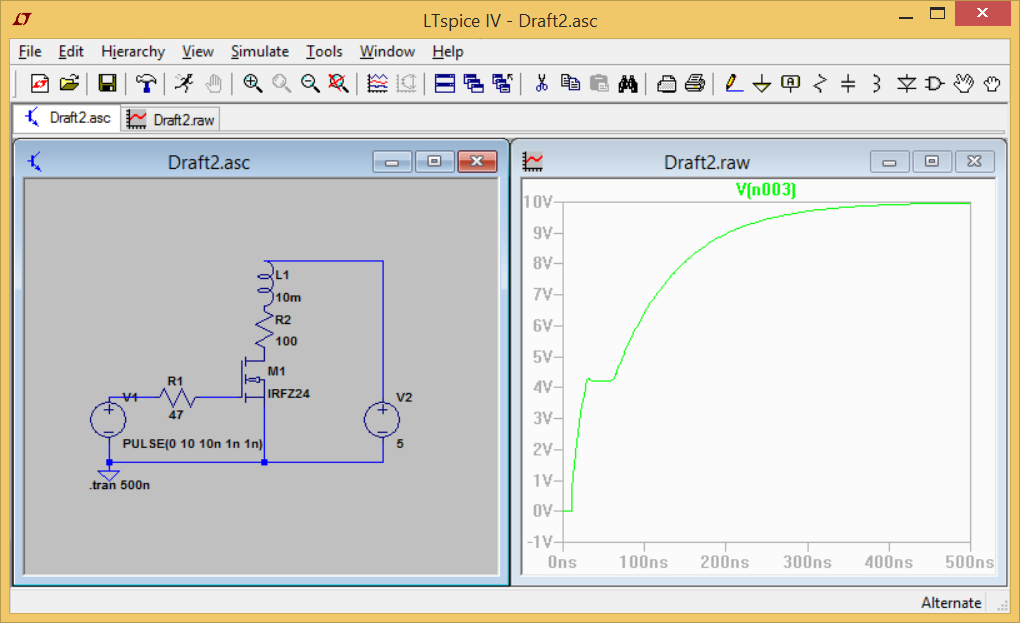This screenshot has width=1020, height=623.
Task: Open Find with the binoculars icon
Action: click(628, 83)
